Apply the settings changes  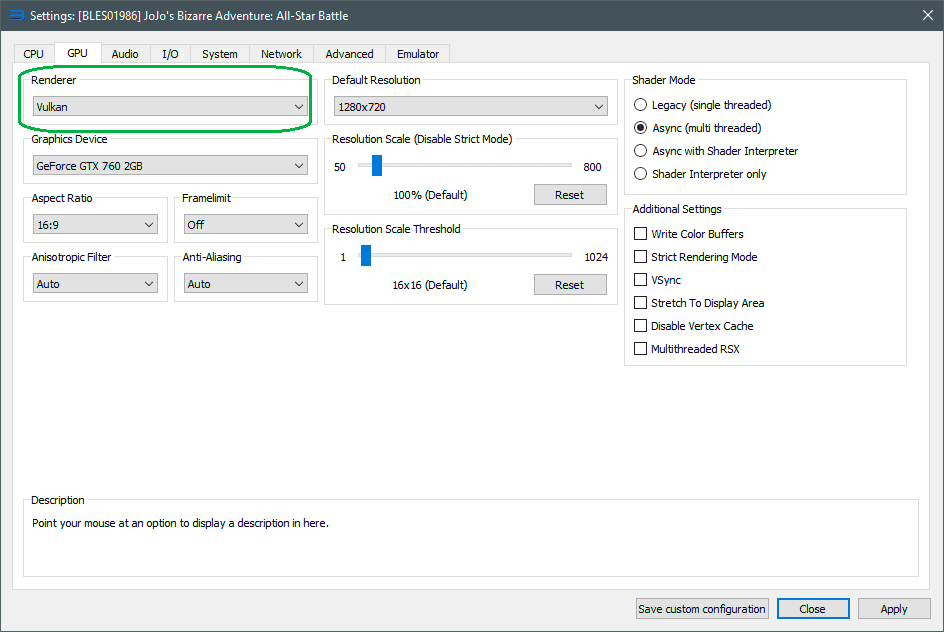click(894, 609)
